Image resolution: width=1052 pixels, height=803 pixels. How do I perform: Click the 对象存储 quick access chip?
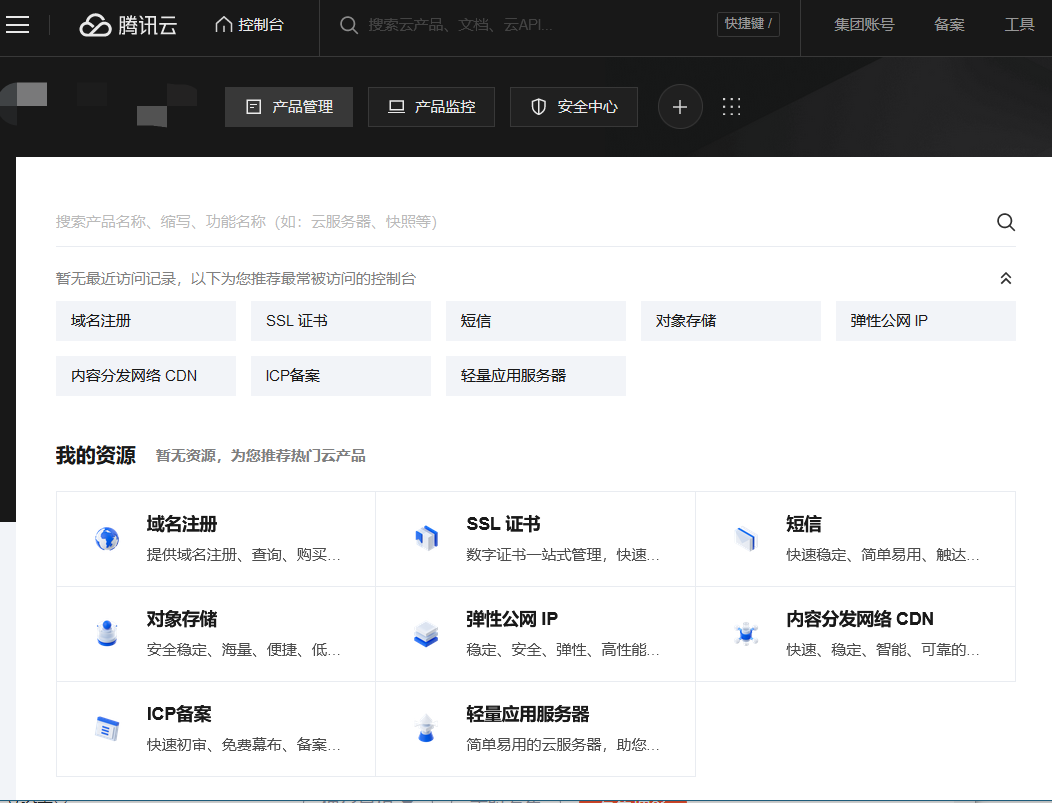coord(731,321)
